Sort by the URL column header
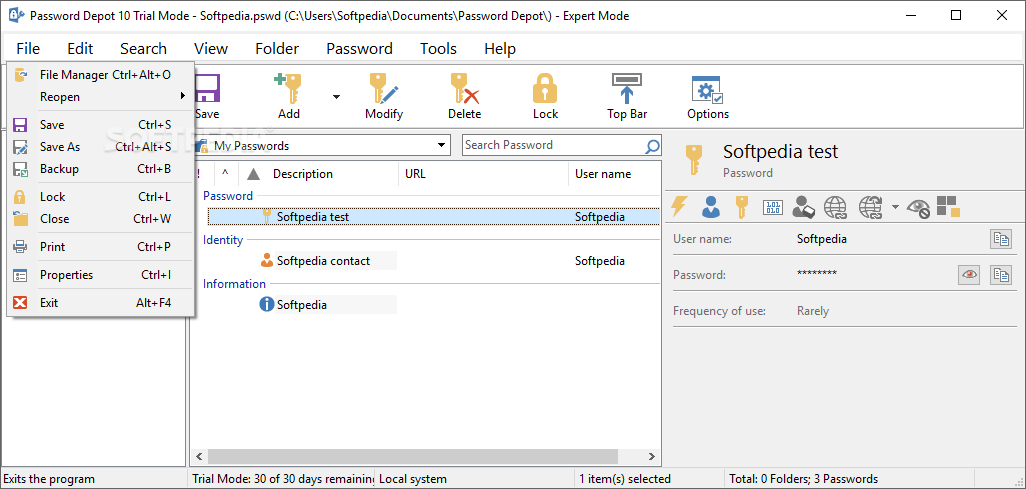 pyautogui.click(x=415, y=173)
